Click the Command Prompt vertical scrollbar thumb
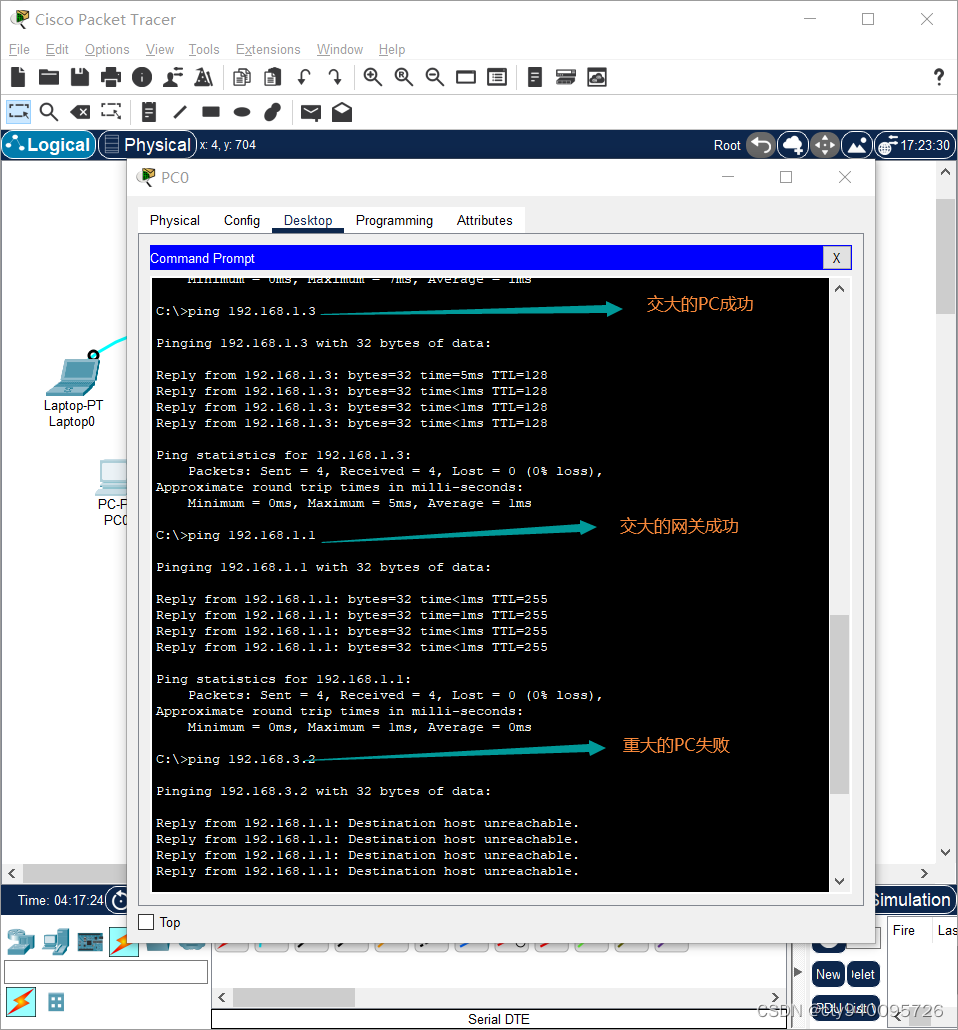958x1030 pixels. 840,704
